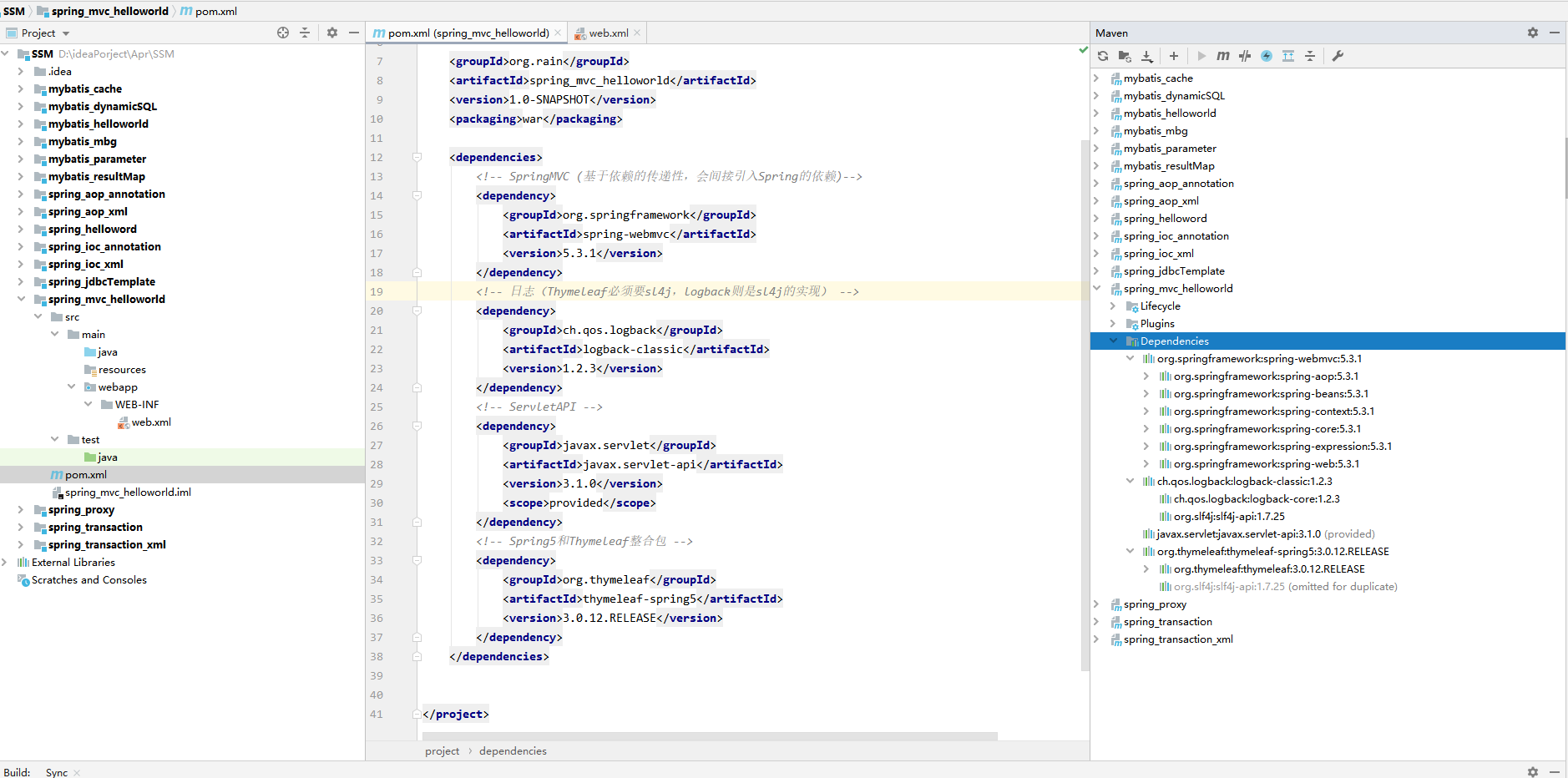The height and width of the screenshot is (778, 1568).
Task: Click Generate Sources and Update Folders icon
Action: [1125, 56]
